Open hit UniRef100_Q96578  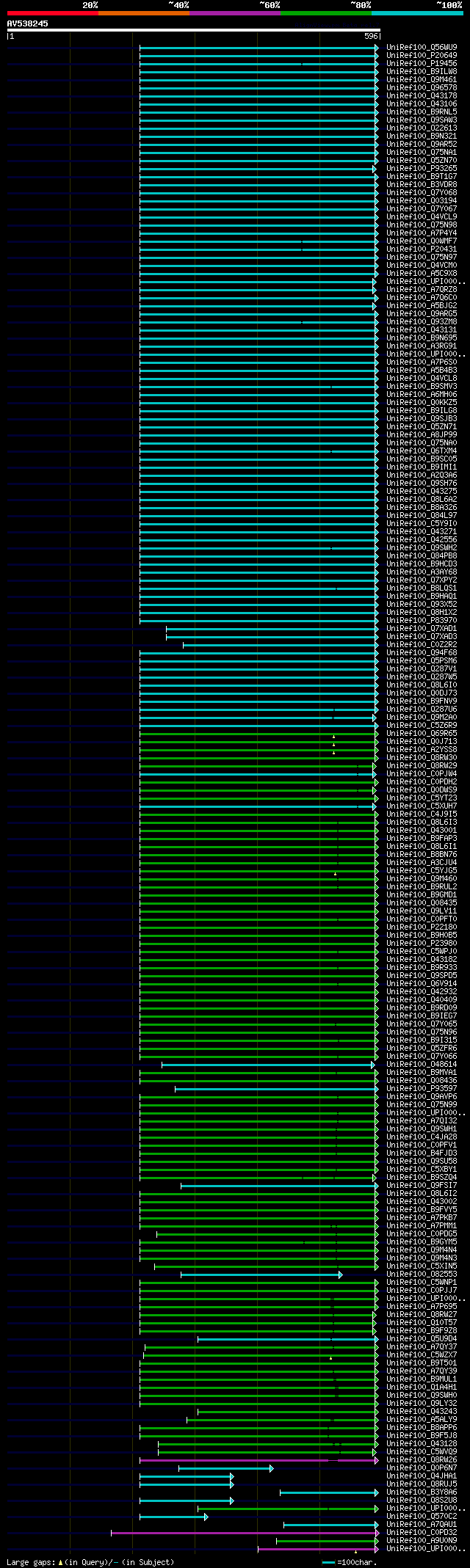[422, 87]
